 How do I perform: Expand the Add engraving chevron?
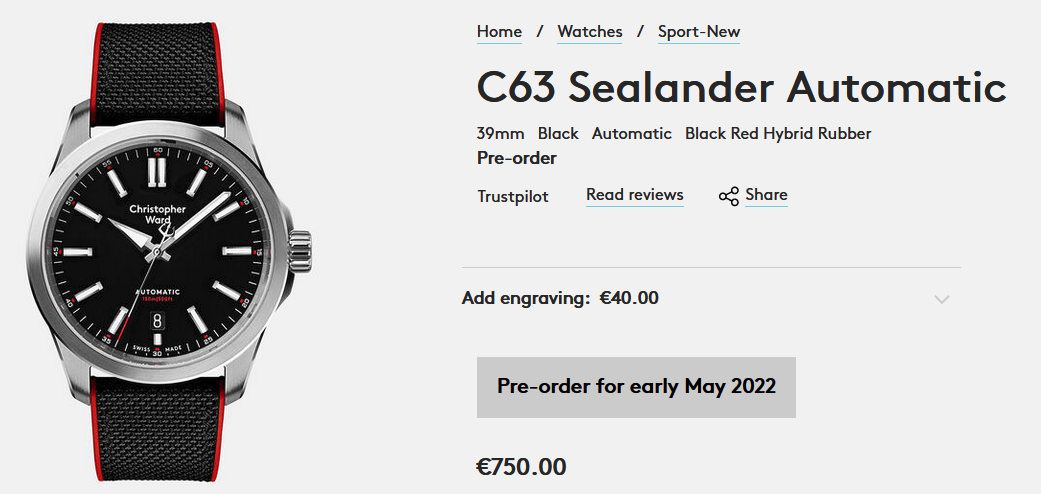coord(941,299)
